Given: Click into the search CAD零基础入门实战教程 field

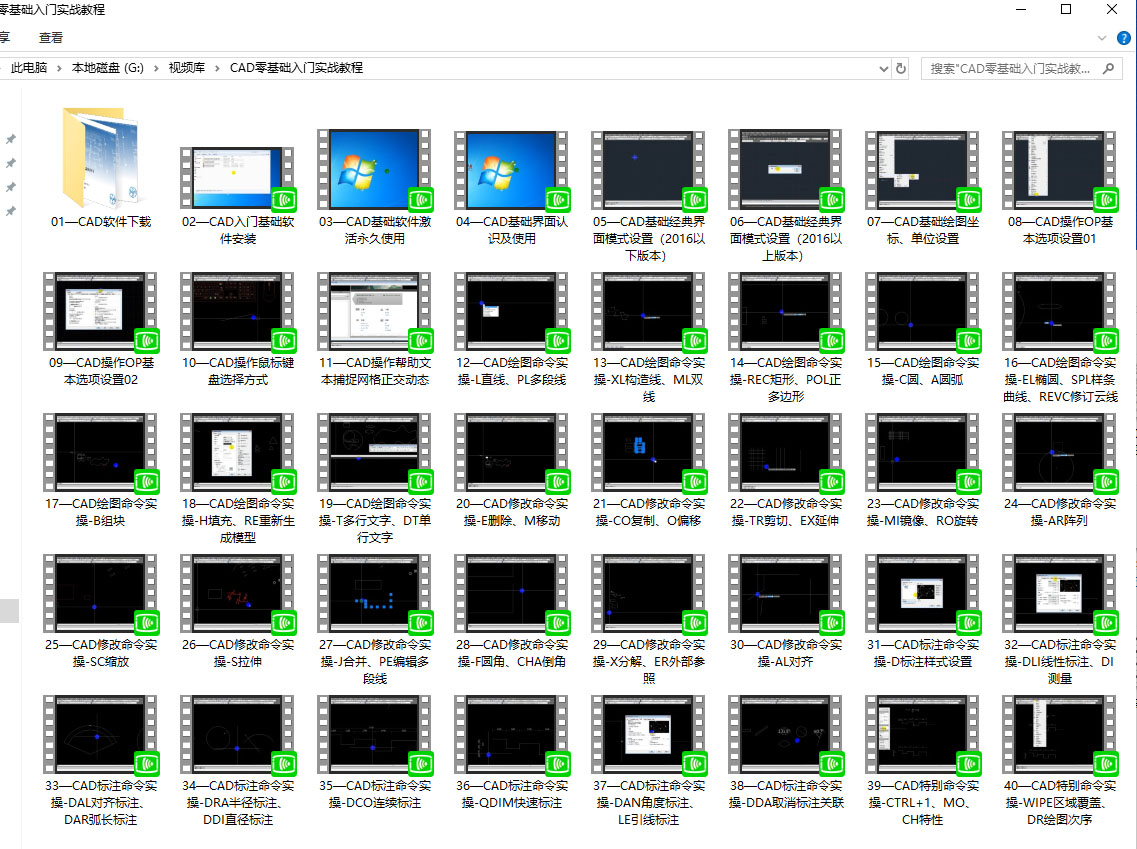Looking at the screenshot, I should click(1010, 69).
